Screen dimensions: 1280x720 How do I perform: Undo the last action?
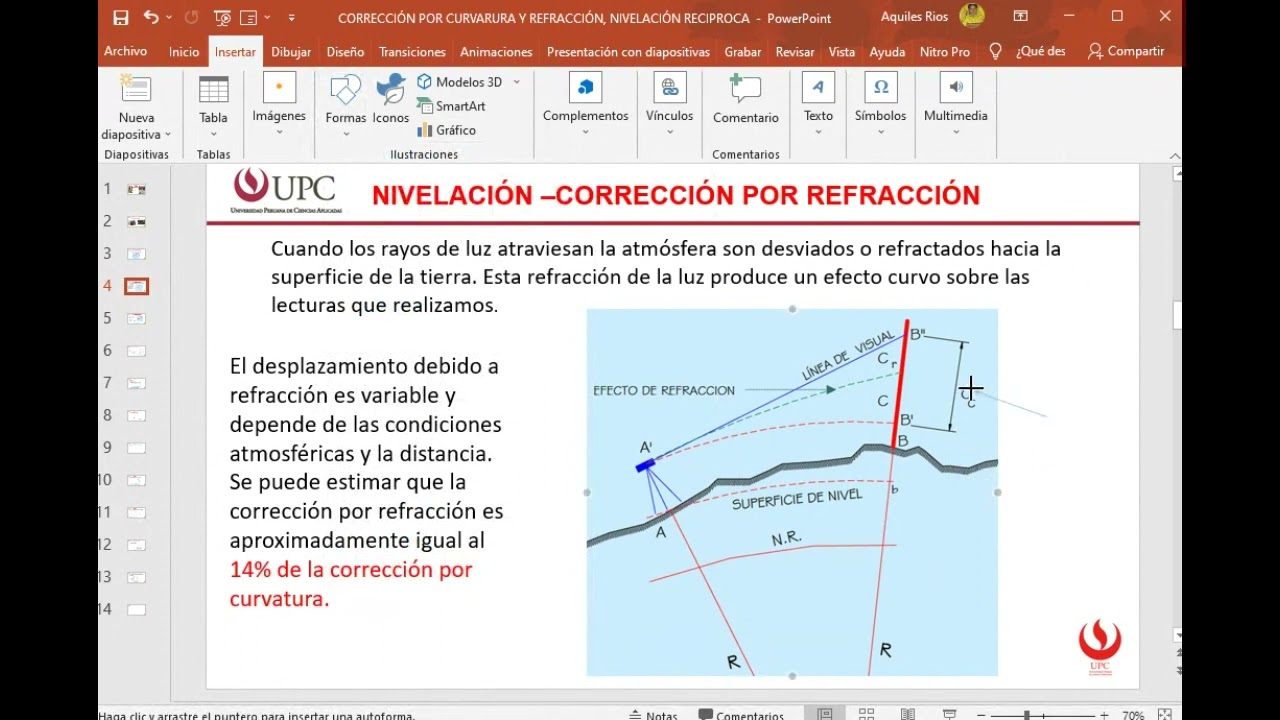coord(150,17)
